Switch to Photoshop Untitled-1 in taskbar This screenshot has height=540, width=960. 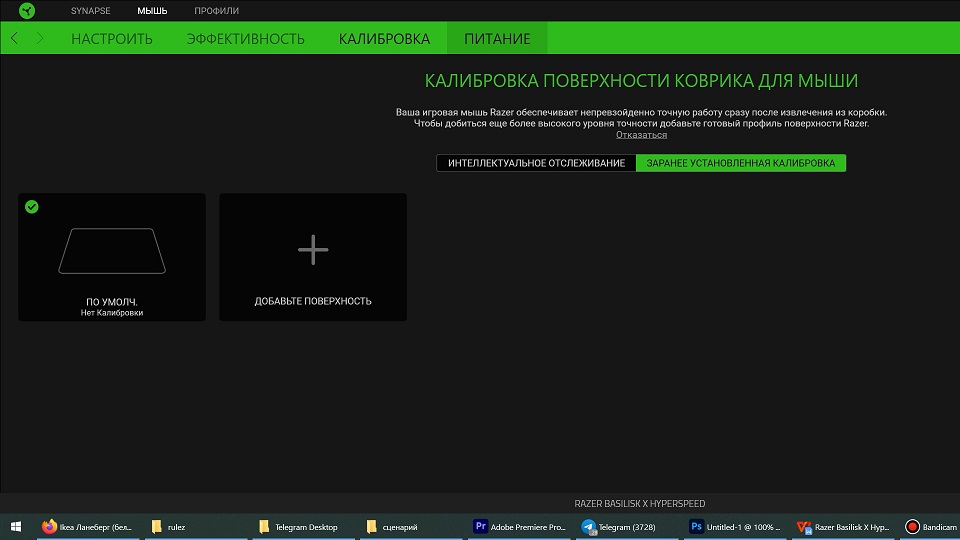pyautogui.click(x=735, y=527)
